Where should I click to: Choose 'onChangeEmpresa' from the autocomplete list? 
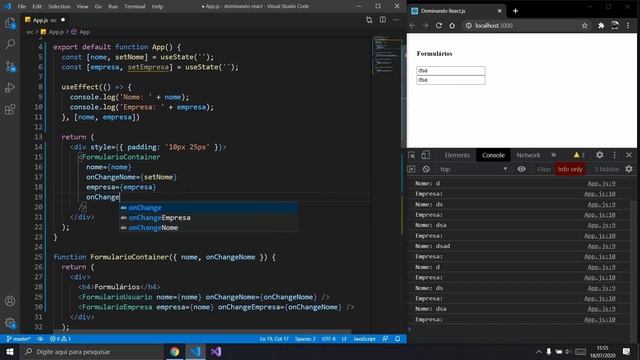[209, 218]
